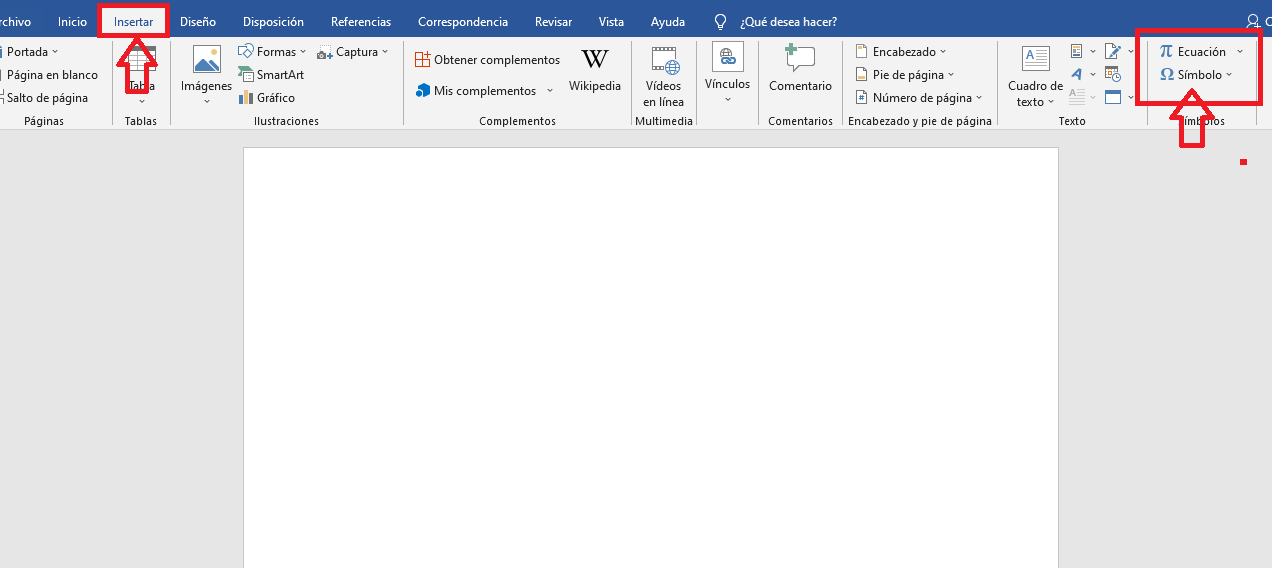Open the Revisar tab
Screen dimensions: 1272x568
coord(553,21)
